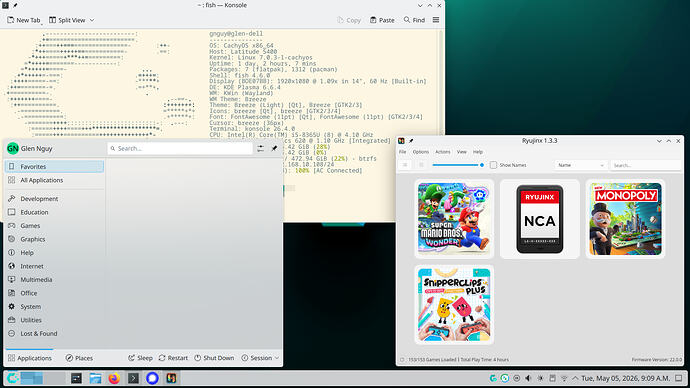Launch Firefox from the taskbar

[114, 378]
